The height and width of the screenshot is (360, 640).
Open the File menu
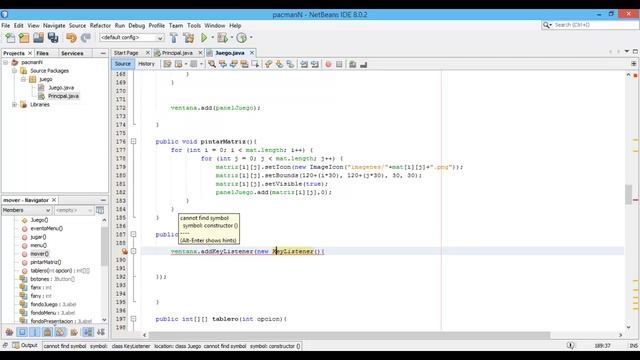pyautogui.click(x=6, y=25)
